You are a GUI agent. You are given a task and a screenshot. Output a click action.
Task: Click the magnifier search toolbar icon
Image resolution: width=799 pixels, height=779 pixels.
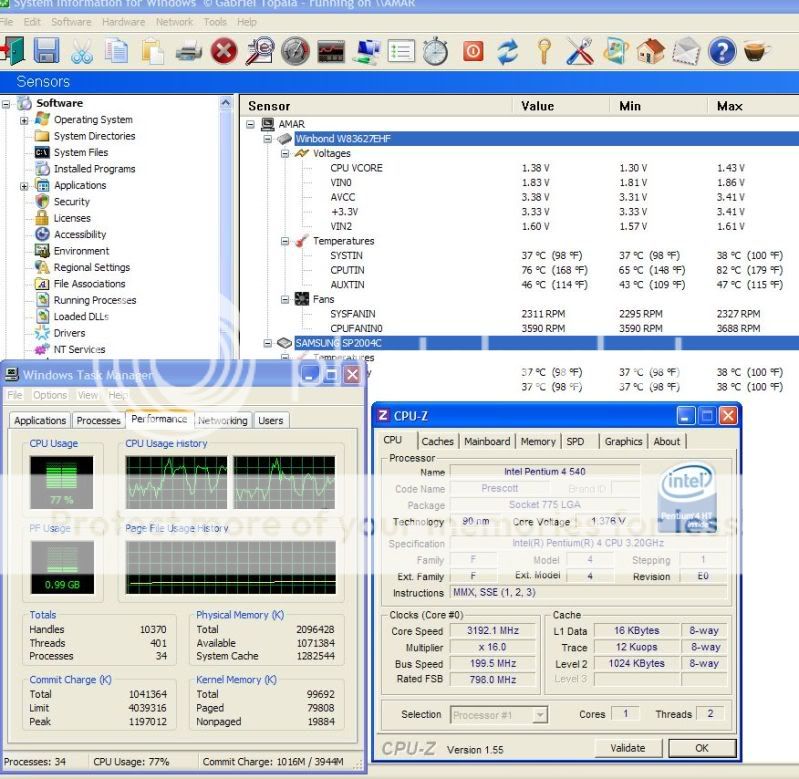pyautogui.click(x=259, y=51)
